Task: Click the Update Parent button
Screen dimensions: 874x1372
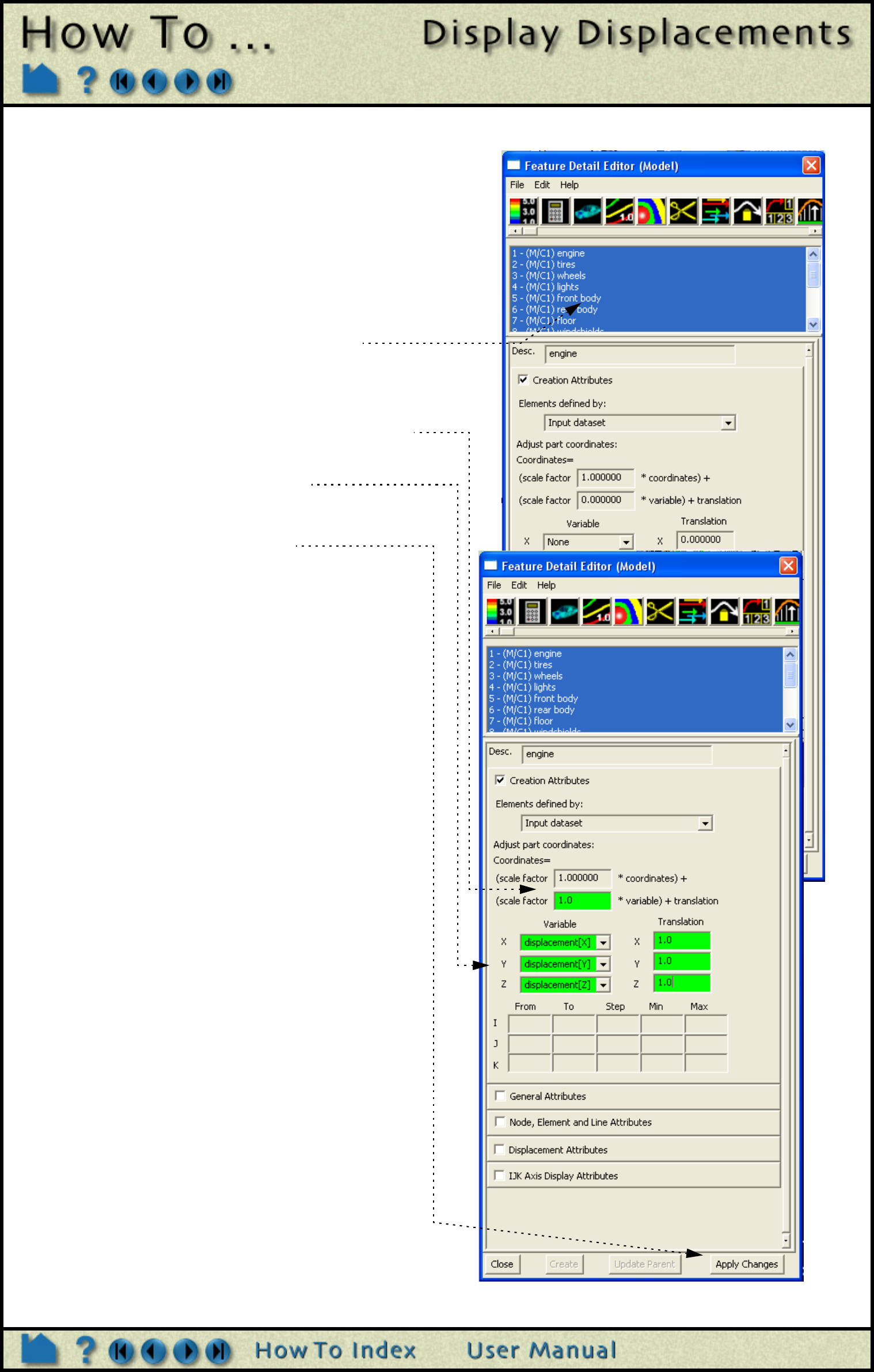Action: (x=644, y=1264)
